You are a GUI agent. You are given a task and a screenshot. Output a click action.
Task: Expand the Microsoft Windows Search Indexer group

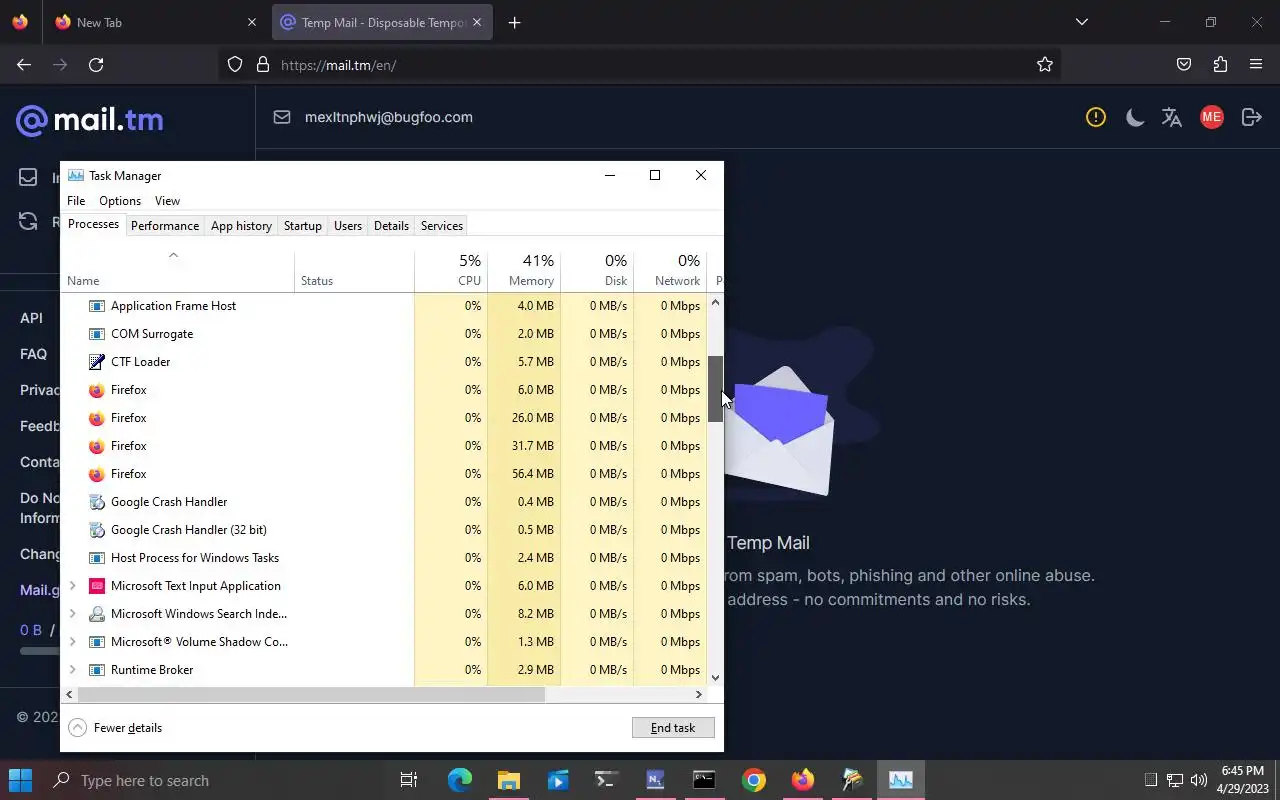click(x=72, y=614)
